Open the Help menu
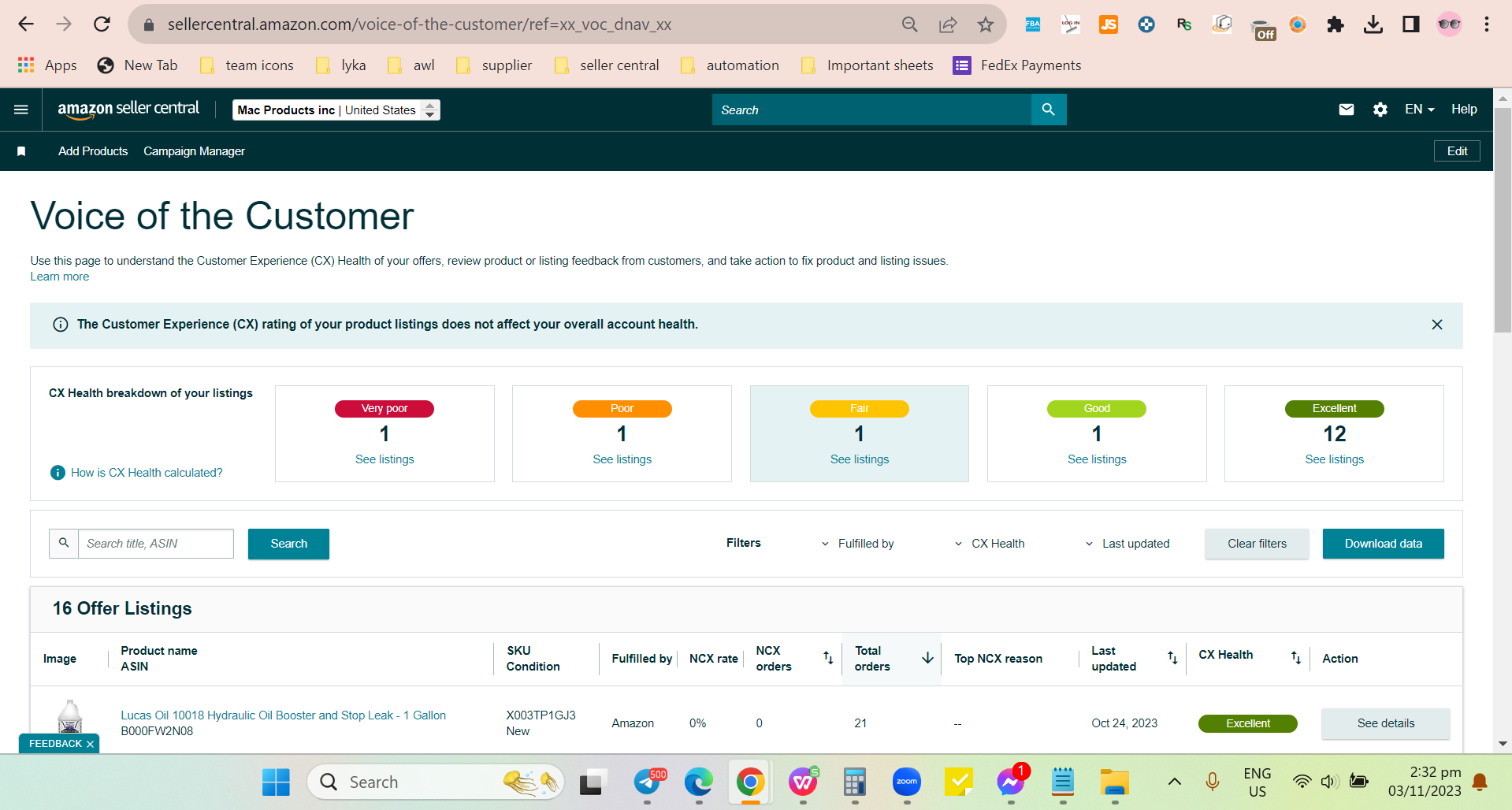Viewport: 1512px width, 810px height. 1464,110
